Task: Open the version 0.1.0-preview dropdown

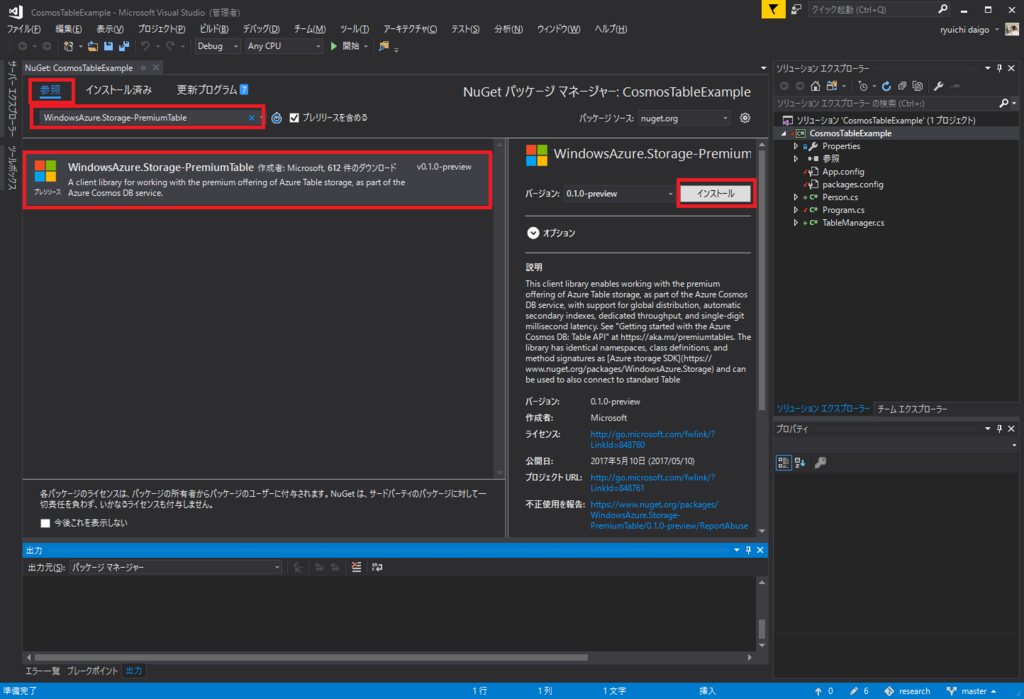Action: click(619, 194)
